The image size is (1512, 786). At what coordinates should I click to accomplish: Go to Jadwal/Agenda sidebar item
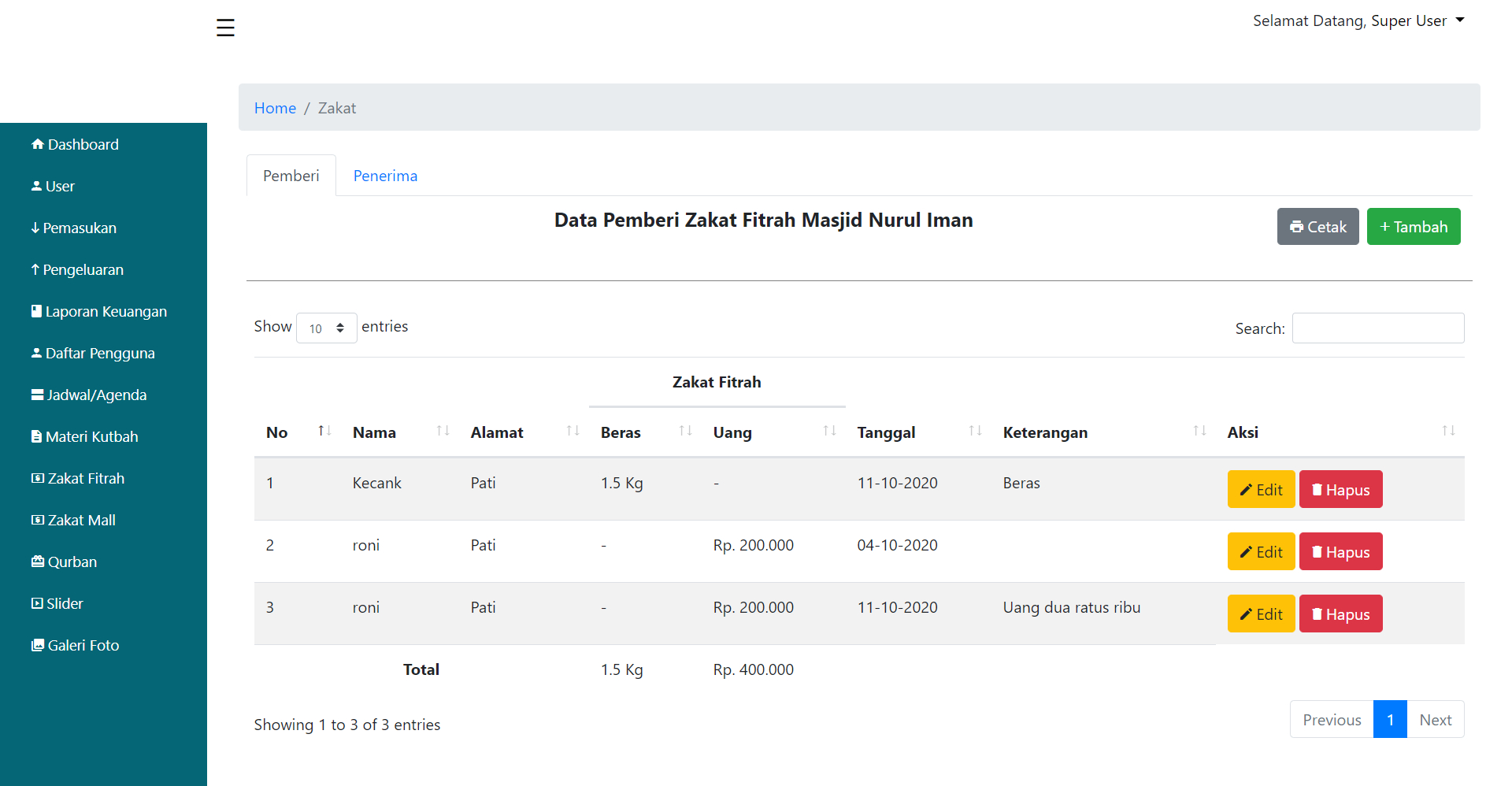89,395
